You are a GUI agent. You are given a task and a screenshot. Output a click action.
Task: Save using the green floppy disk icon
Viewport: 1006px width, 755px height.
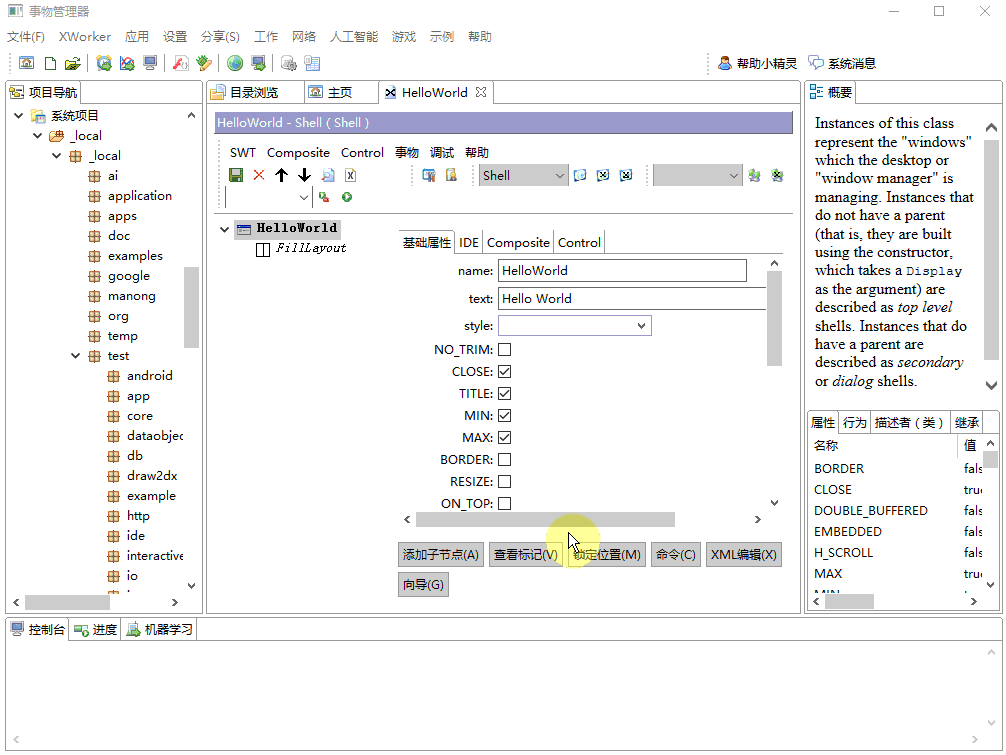(235, 175)
